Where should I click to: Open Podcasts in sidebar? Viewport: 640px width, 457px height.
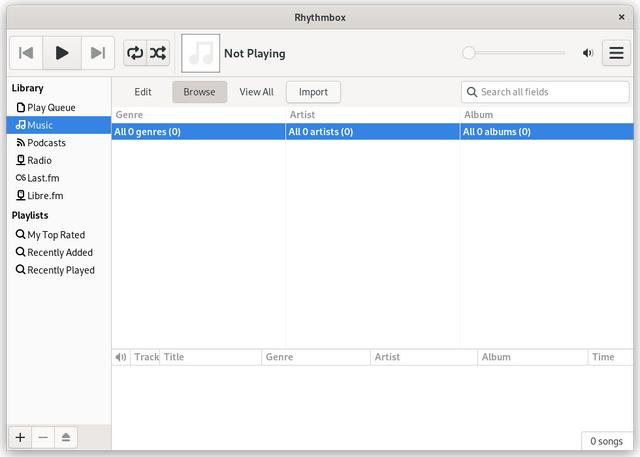(59, 143)
